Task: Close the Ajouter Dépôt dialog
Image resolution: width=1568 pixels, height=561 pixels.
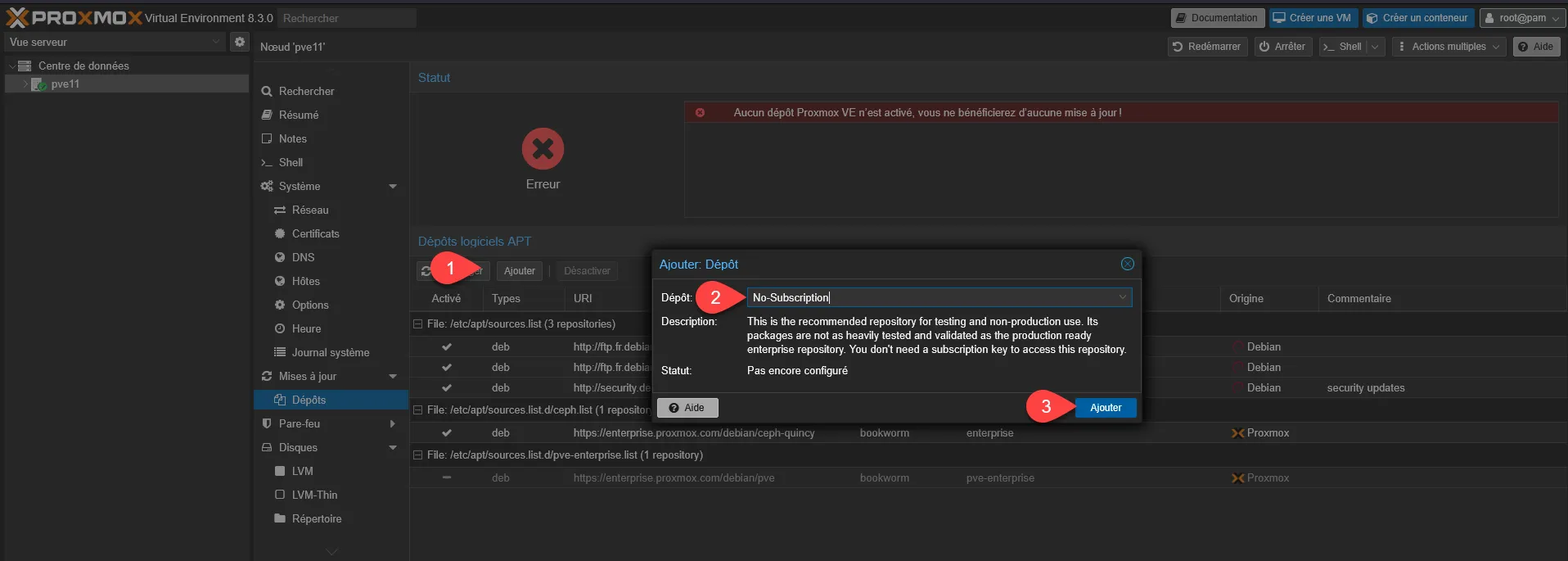Action: [1127, 264]
